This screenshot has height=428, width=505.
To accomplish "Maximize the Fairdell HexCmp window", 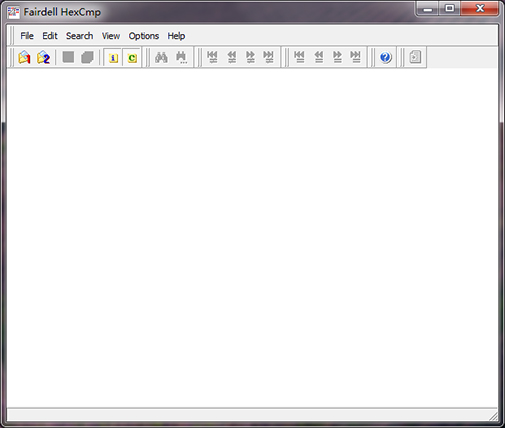I will point(450,9).
